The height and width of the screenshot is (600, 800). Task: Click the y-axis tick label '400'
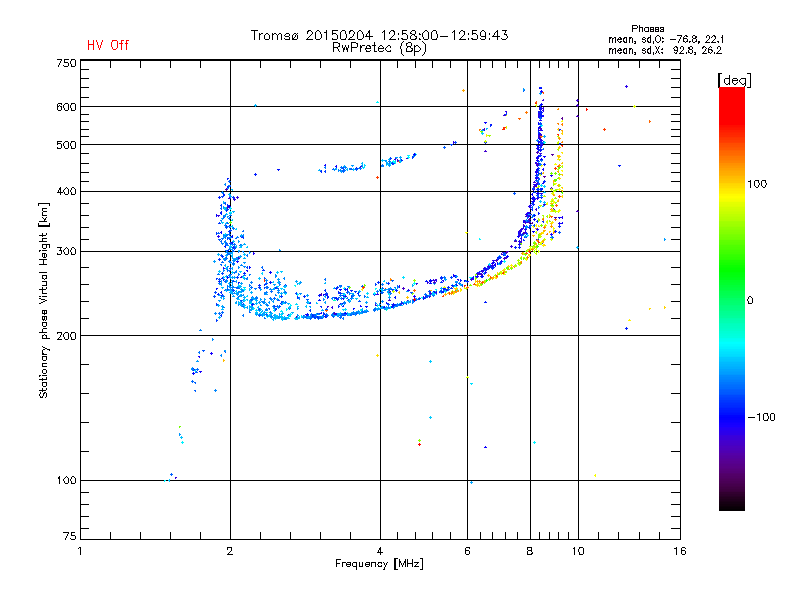[66, 192]
